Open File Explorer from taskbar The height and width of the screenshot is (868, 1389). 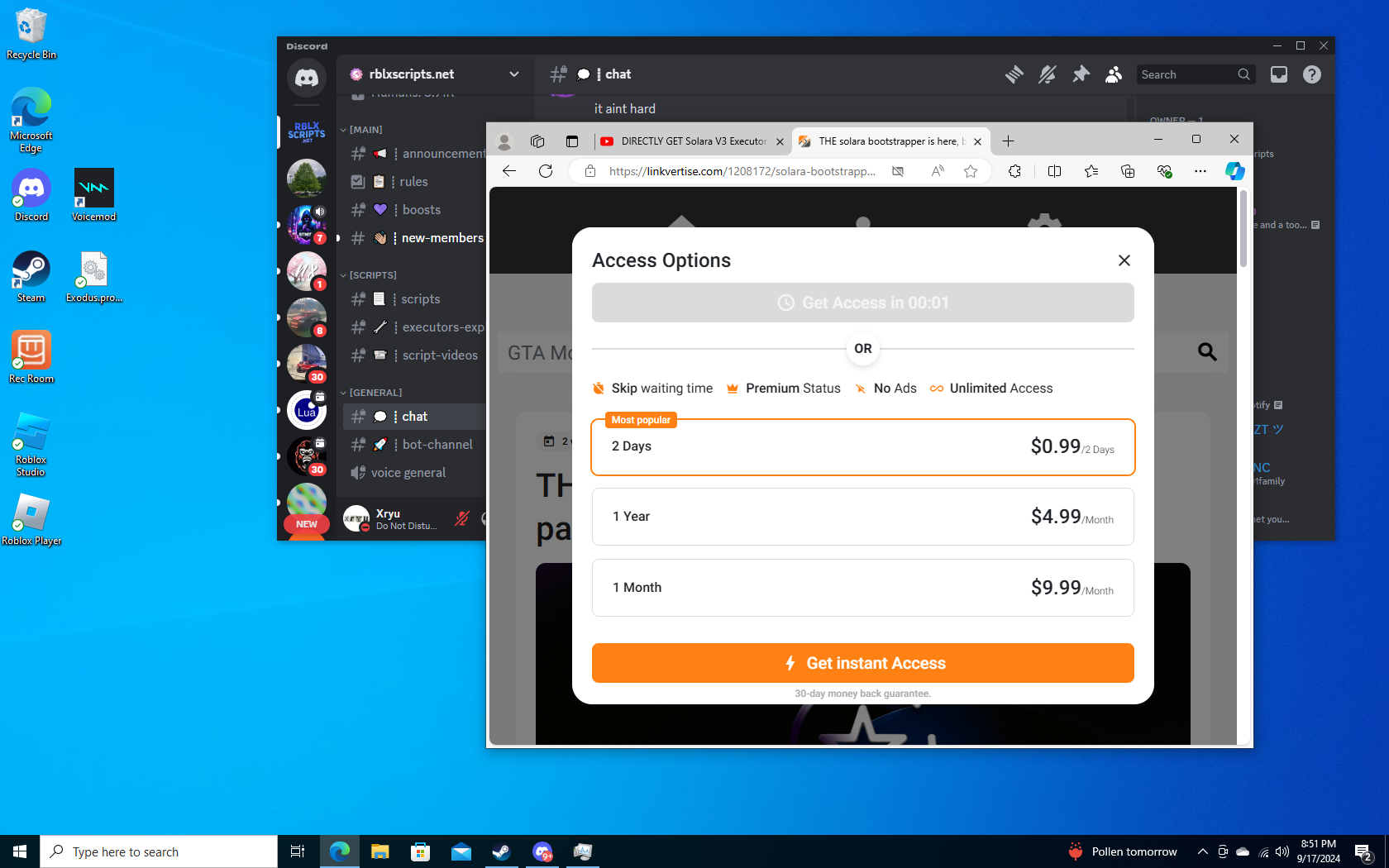(x=380, y=851)
